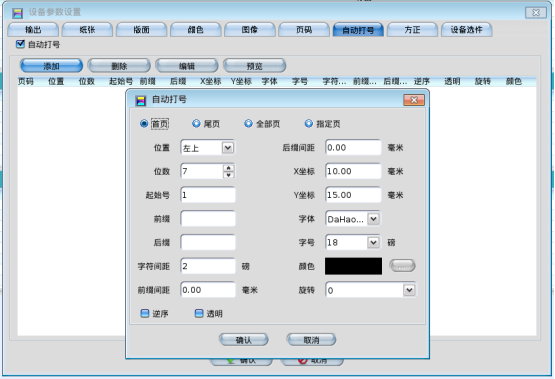
Task: Open the 字体 dropdown showing DaHao
Action: (373, 219)
